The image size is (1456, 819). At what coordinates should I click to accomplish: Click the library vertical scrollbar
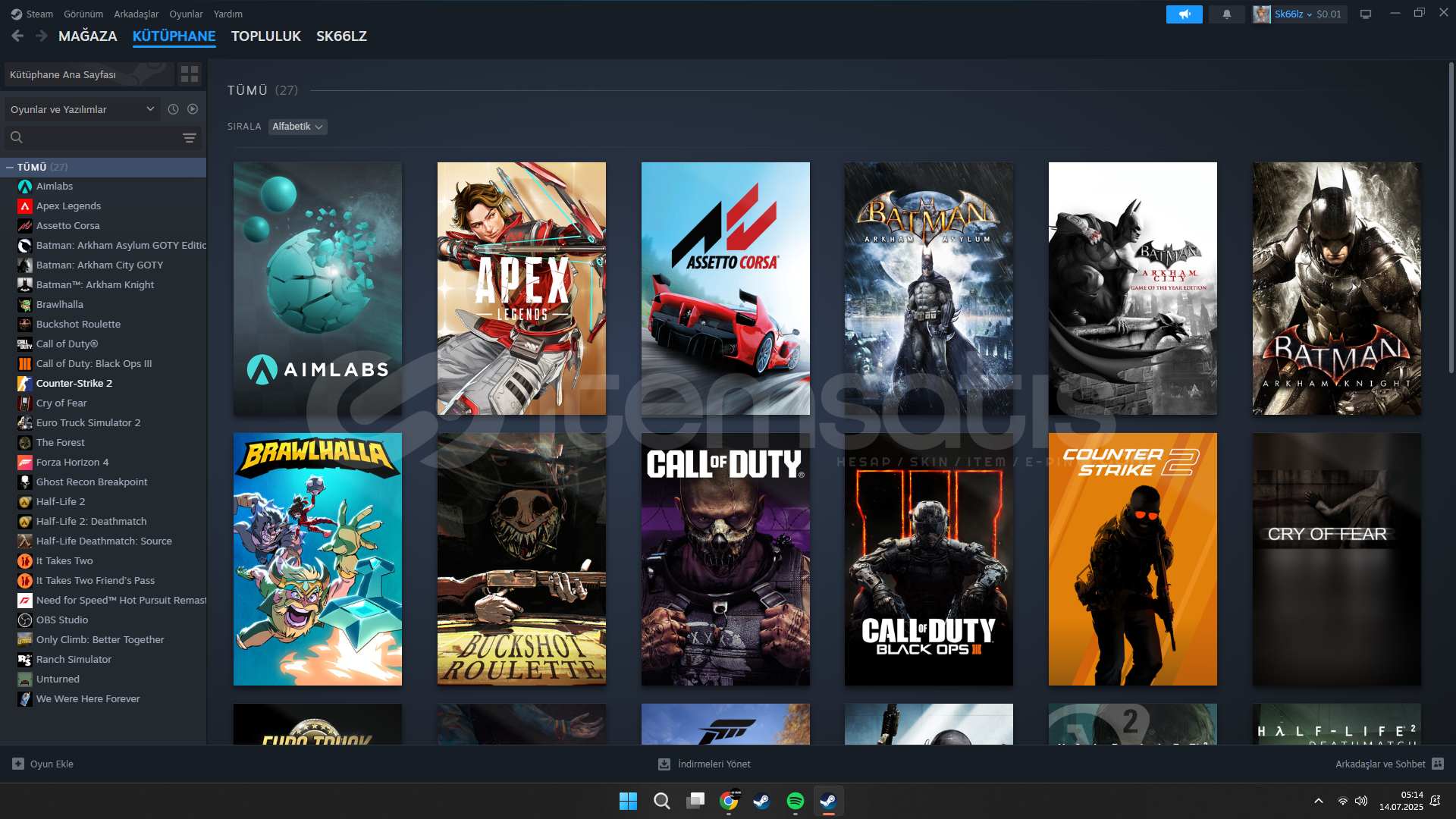click(1451, 218)
